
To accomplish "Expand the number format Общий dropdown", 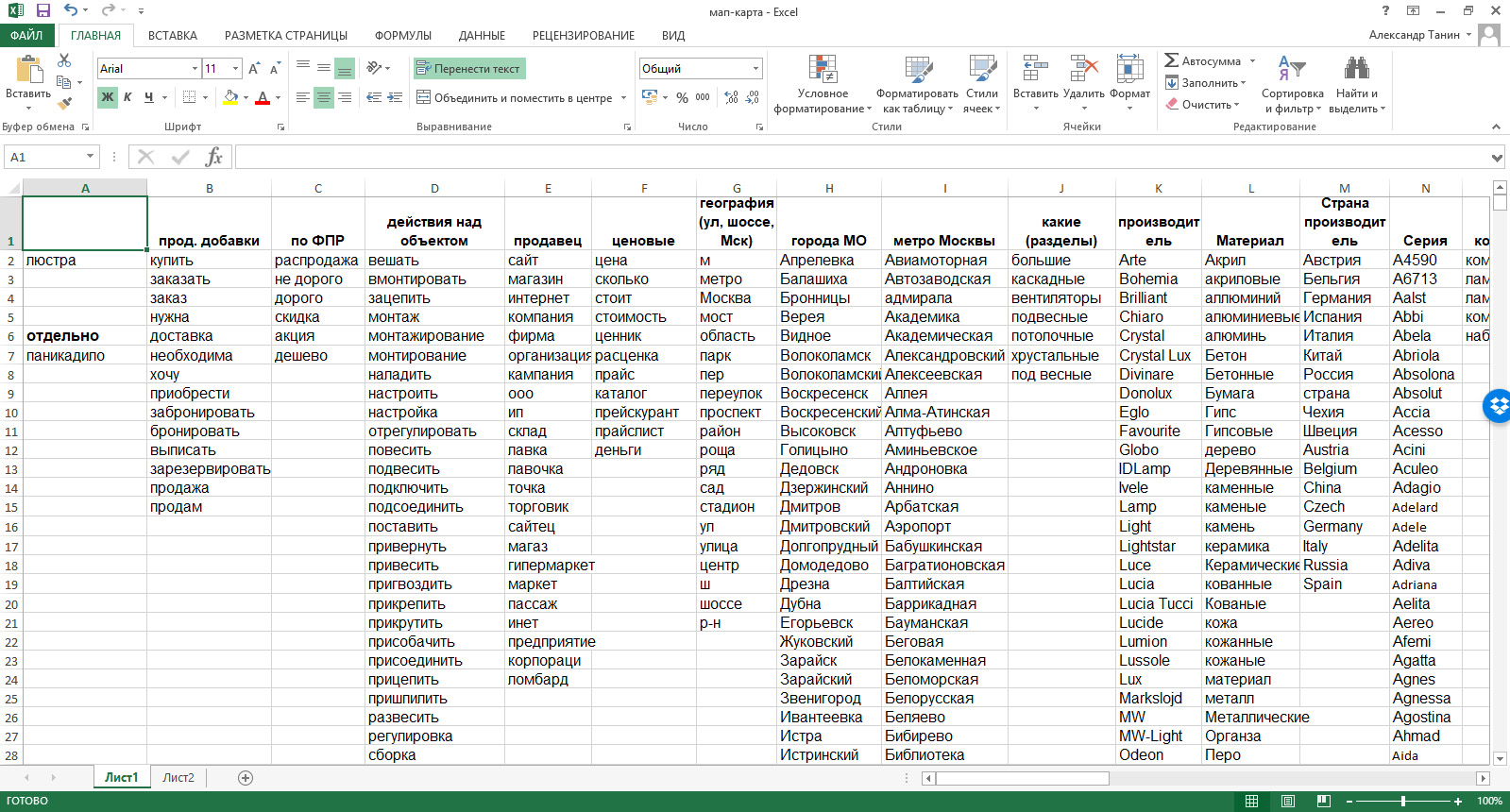I will pyautogui.click(x=755, y=69).
